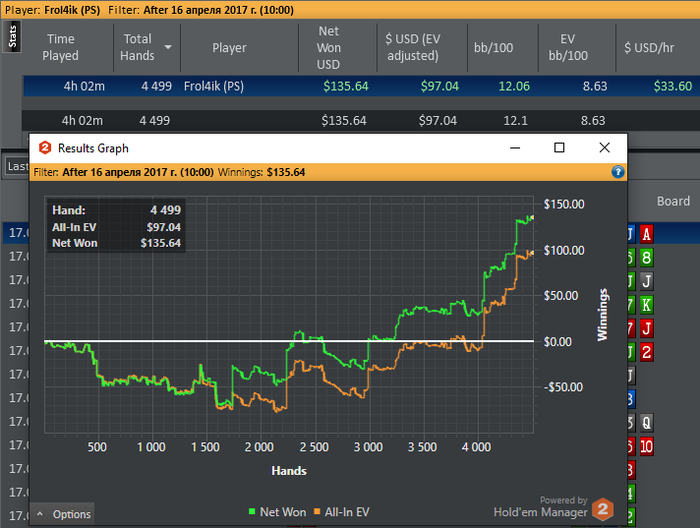Click the Results Graph window app icon

pos(45,148)
